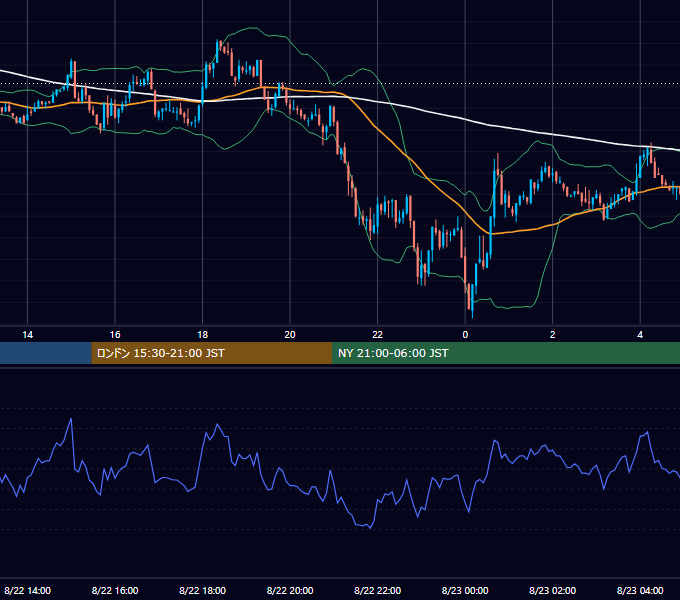Click the 22 hour label on price chart axis

tap(377, 335)
